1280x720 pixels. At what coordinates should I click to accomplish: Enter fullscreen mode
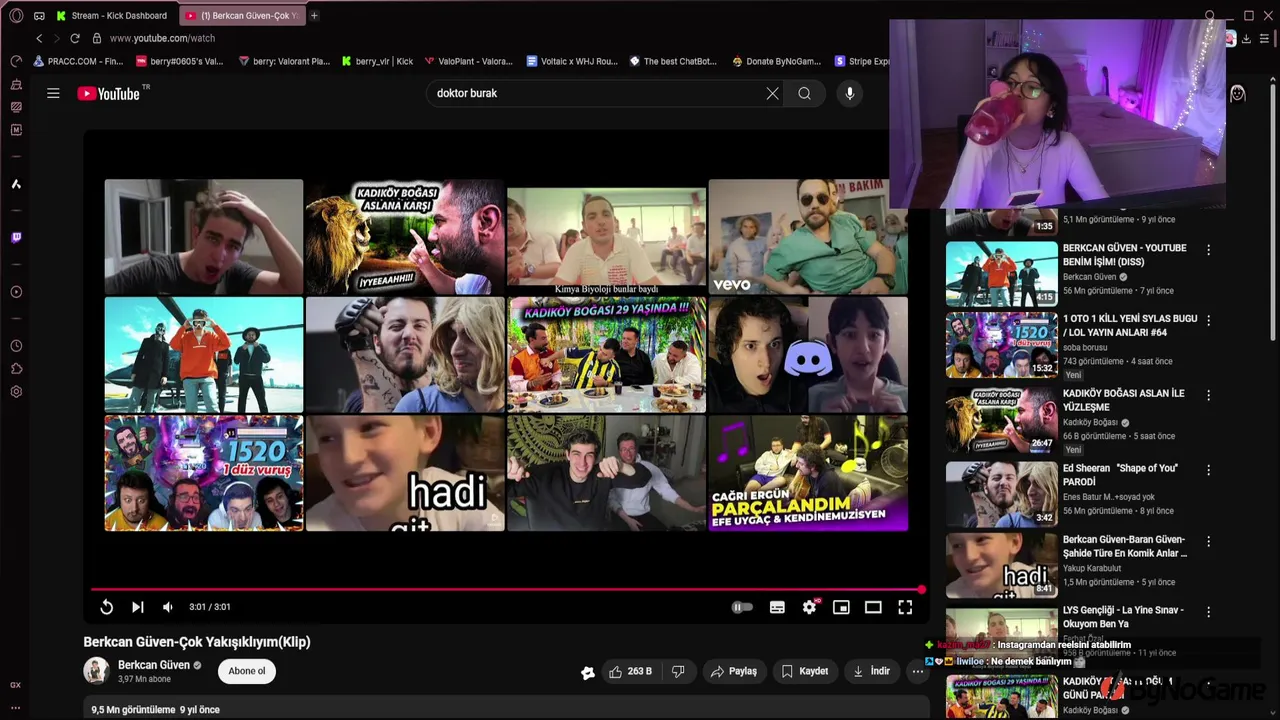905,607
